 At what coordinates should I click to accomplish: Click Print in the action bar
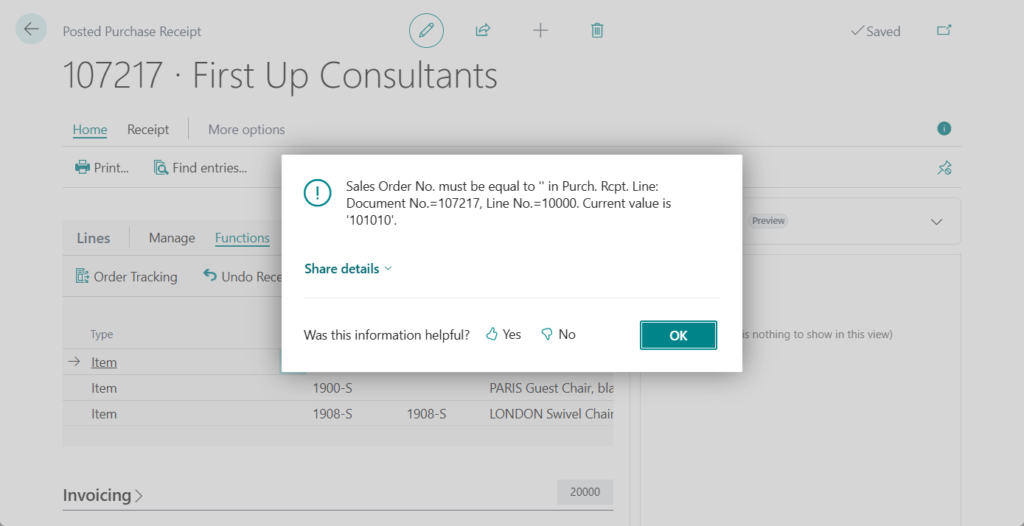pyautogui.click(x=102, y=168)
